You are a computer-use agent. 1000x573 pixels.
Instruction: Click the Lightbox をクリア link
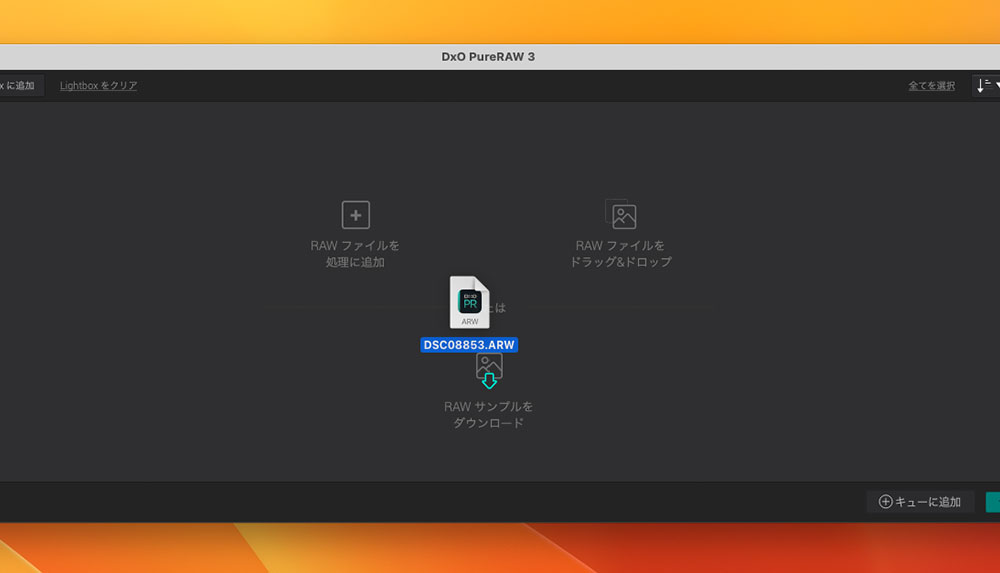click(98, 86)
